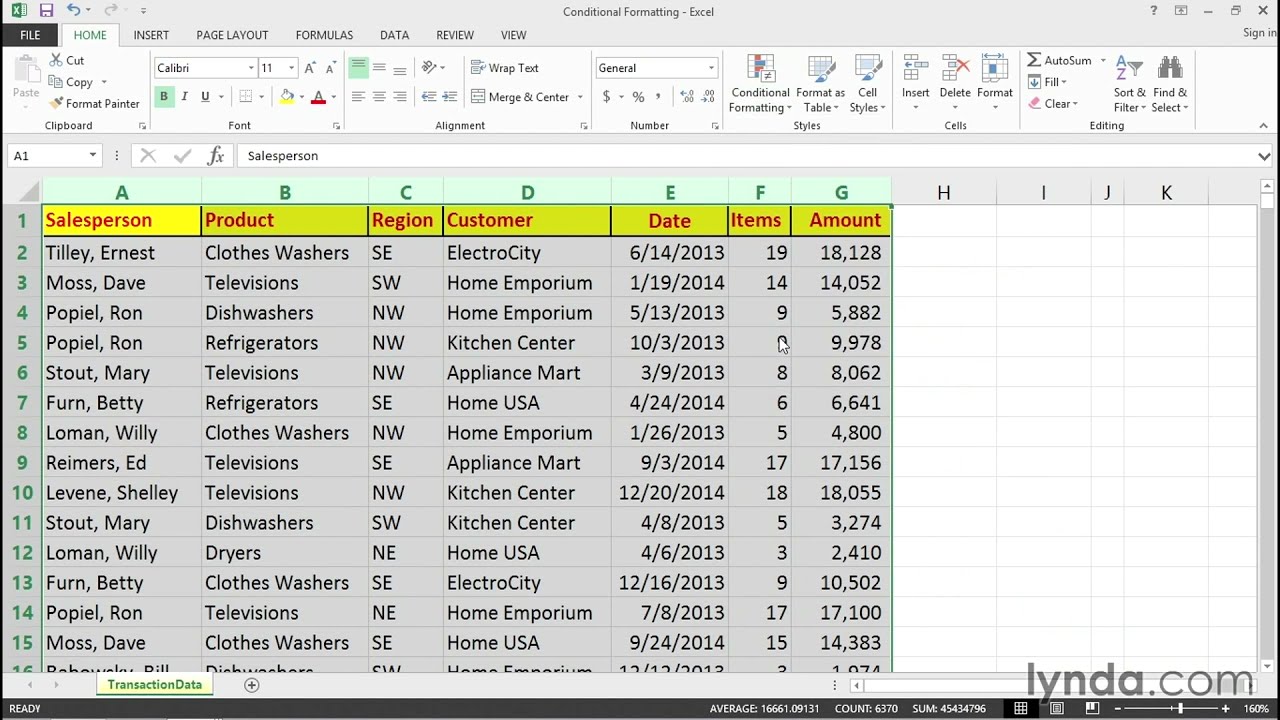
Task: Undo the last action
Action: (x=74, y=11)
